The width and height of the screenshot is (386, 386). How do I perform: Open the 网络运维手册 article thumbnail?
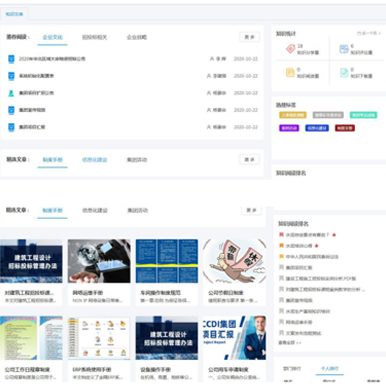pyautogui.click(x=99, y=261)
